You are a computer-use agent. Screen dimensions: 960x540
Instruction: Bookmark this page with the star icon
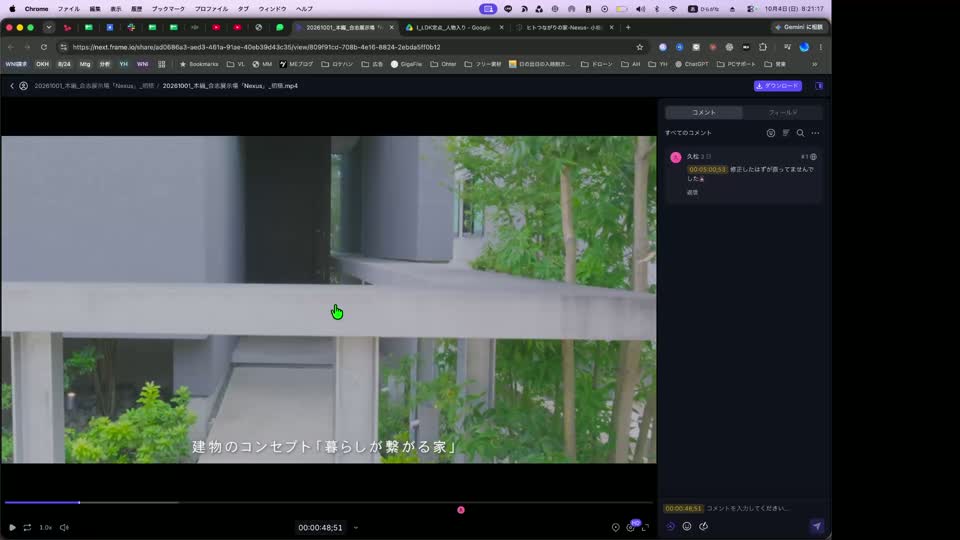[640, 47]
